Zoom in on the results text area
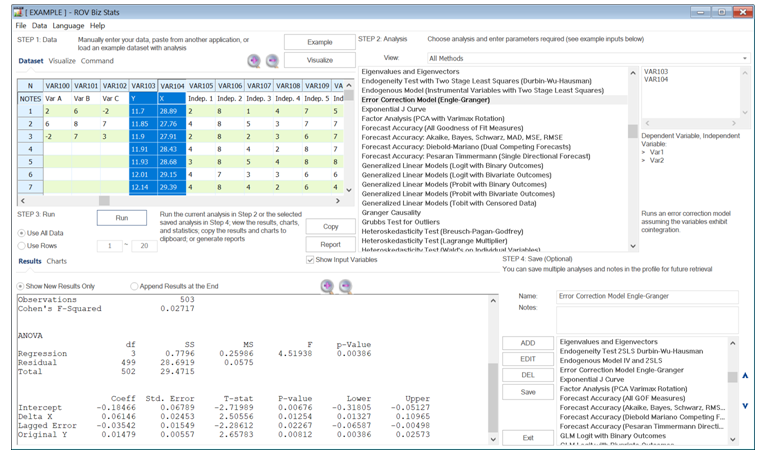This screenshot has width=766, height=455. [x=327, y=286]
